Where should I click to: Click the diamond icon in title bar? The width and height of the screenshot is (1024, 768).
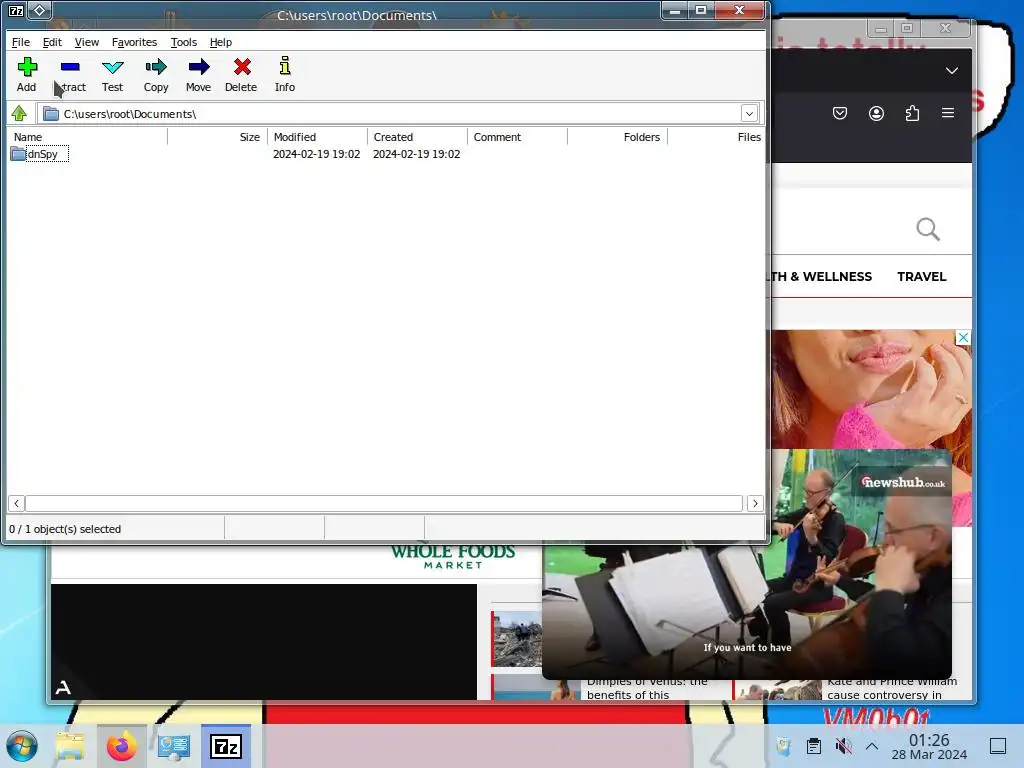point(39,10)
